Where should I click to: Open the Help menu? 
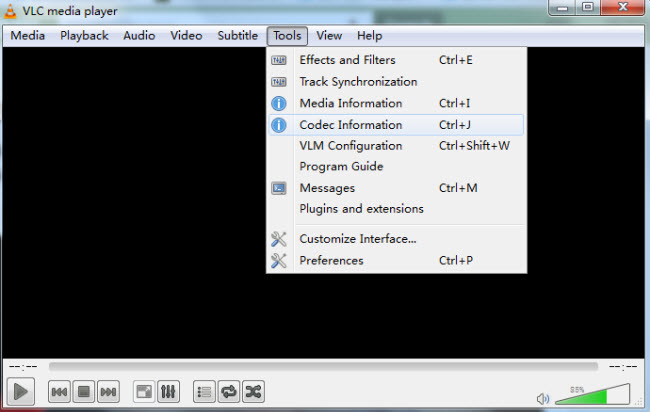pos(369,36)
